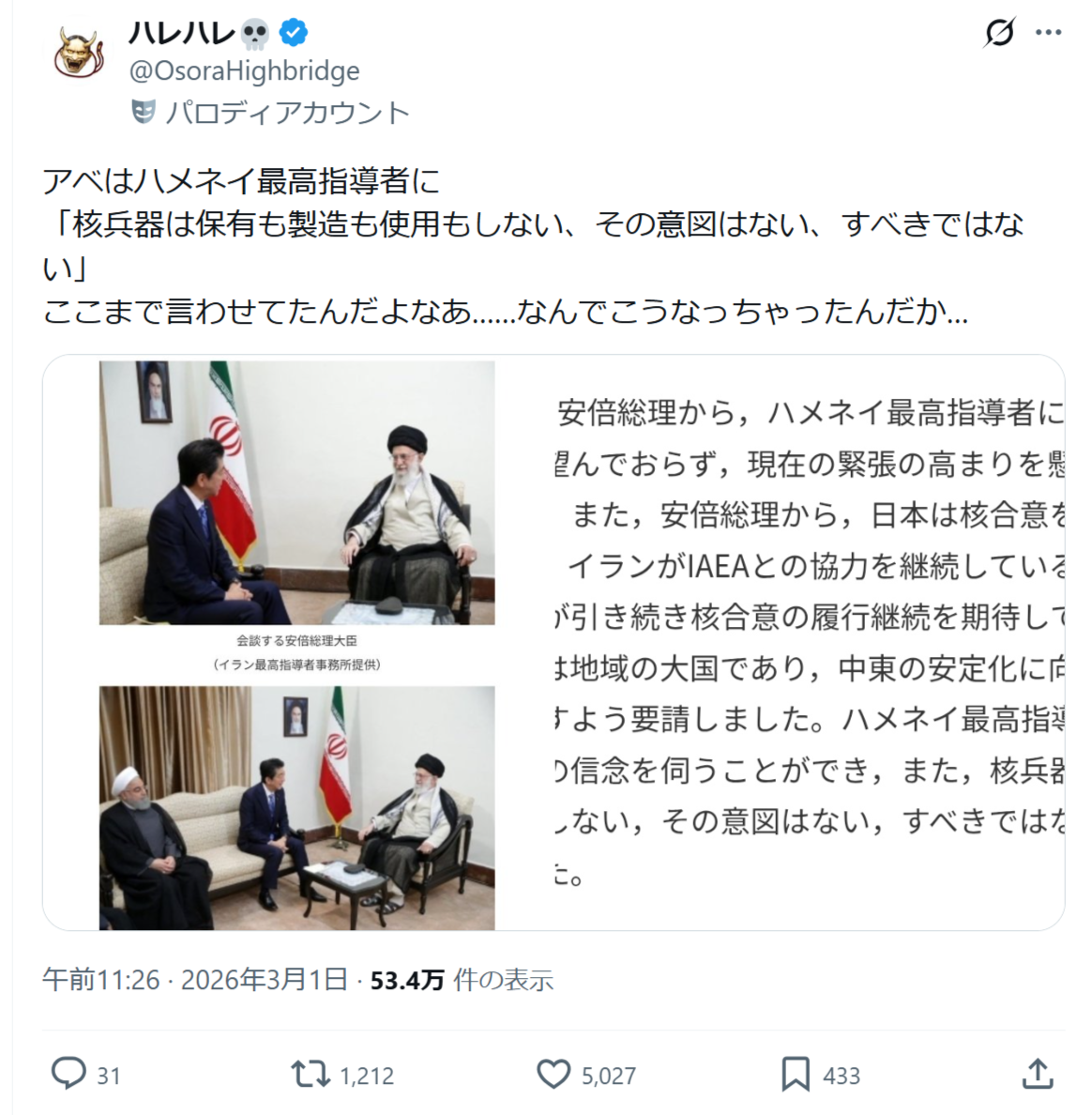Screen dimensions: 1092x1115
Task: Open the oni mask profile avatar
Action: coord(79,53)
